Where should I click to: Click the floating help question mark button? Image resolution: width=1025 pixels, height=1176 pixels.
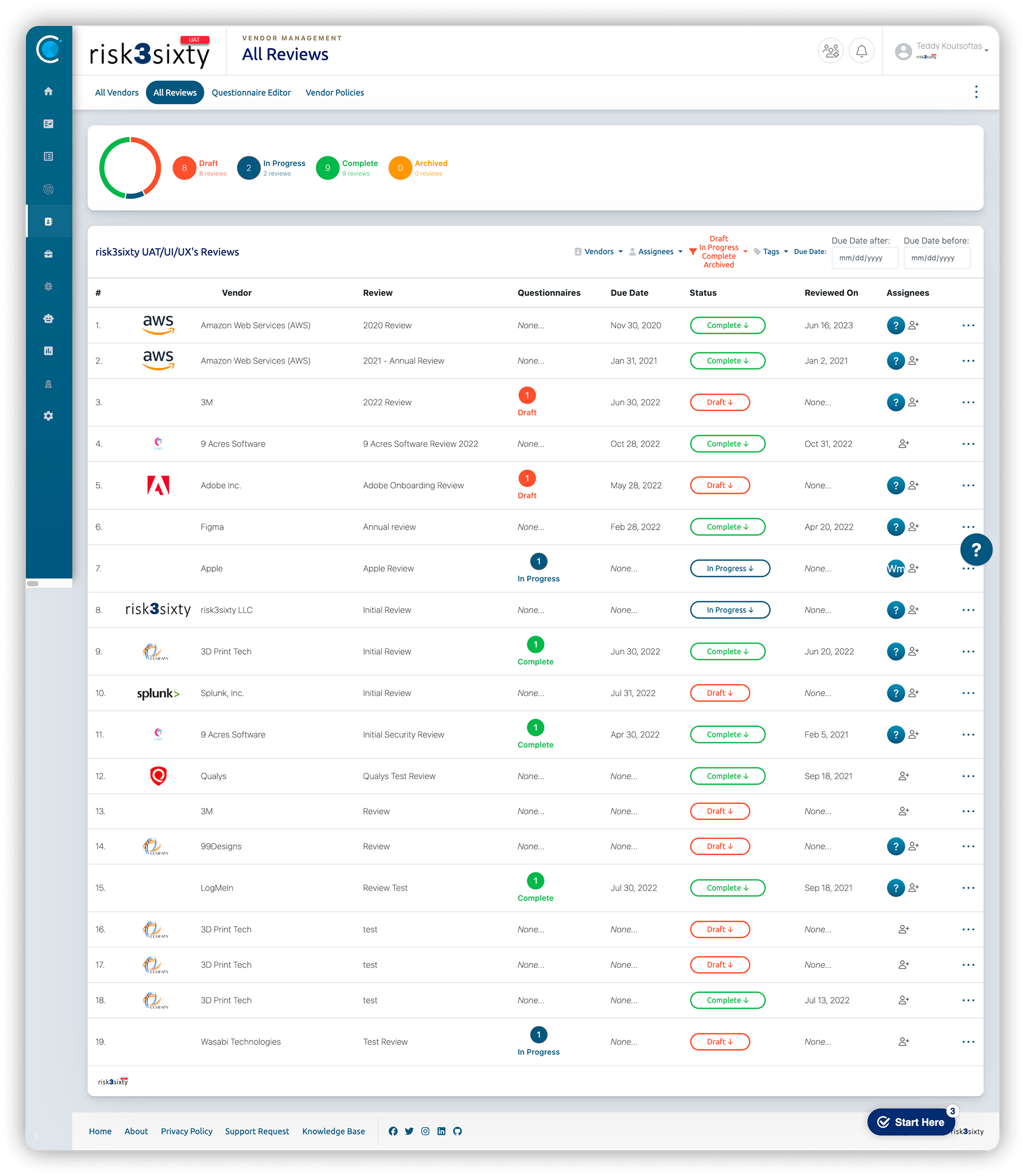976,550
